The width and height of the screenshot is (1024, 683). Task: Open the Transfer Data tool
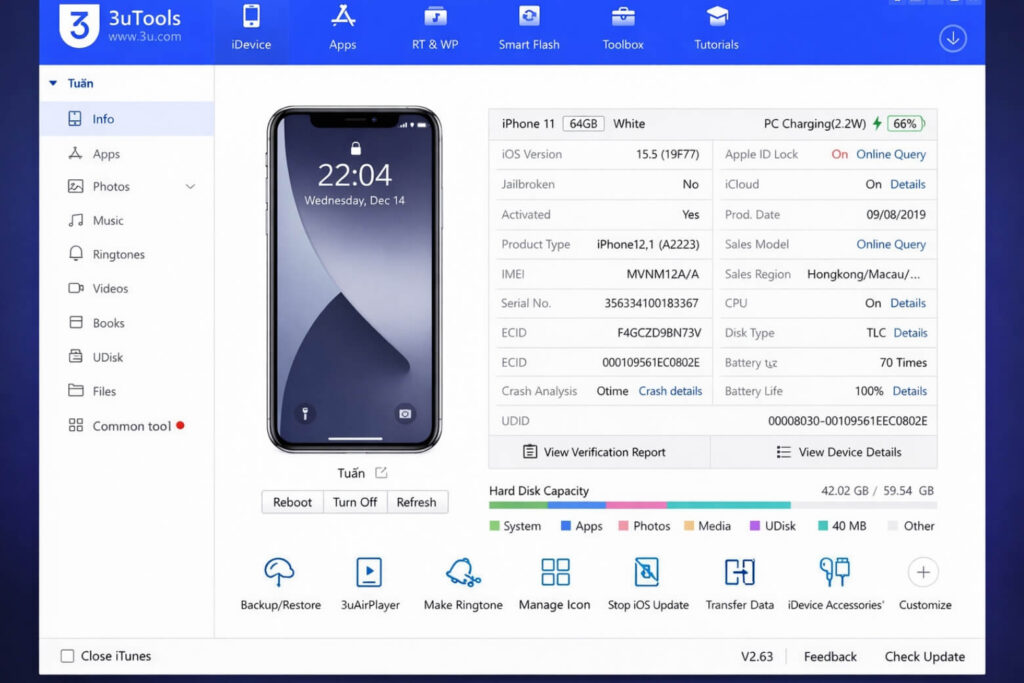739,573
